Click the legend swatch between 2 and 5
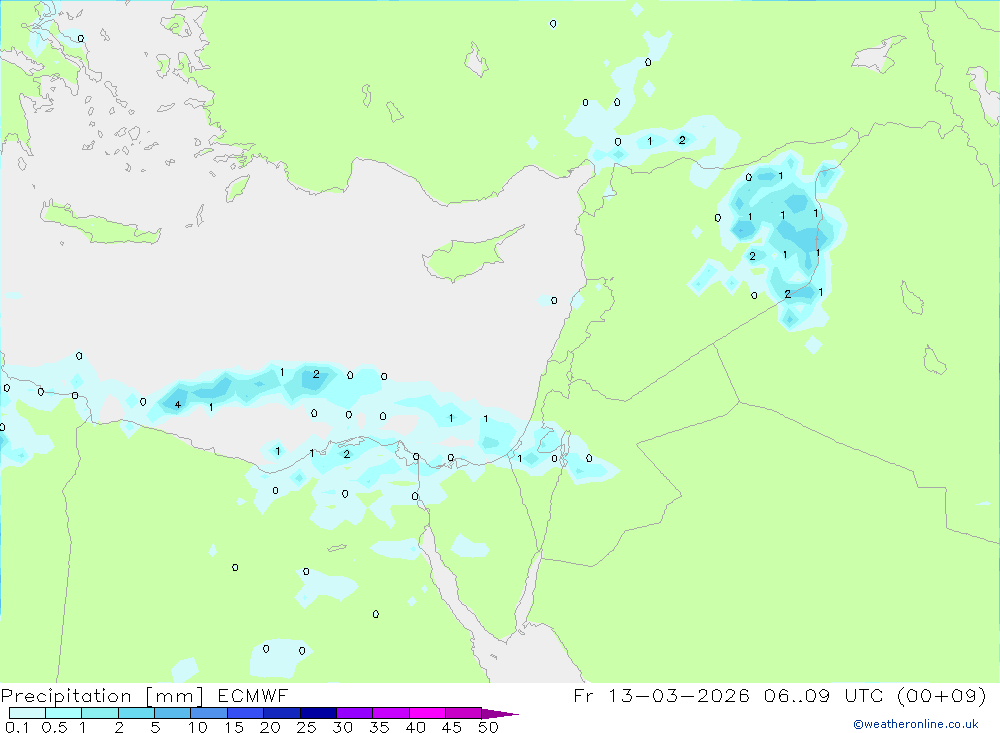Image resolution: width=1000 pixels, height=733 pixels. click(136, 713)
